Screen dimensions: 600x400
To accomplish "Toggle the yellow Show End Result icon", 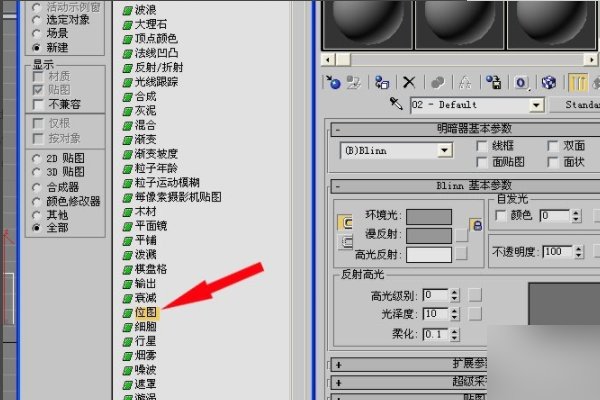I will click(x=577, y=82).
